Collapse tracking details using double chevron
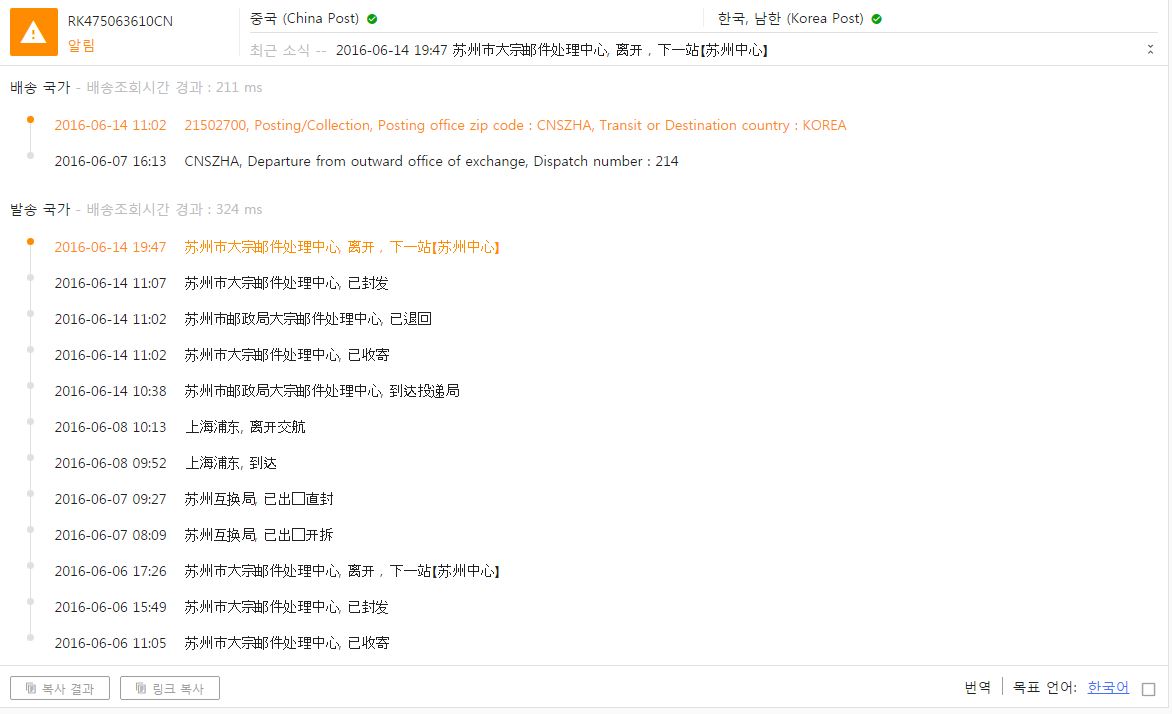 pos(1150,49)
